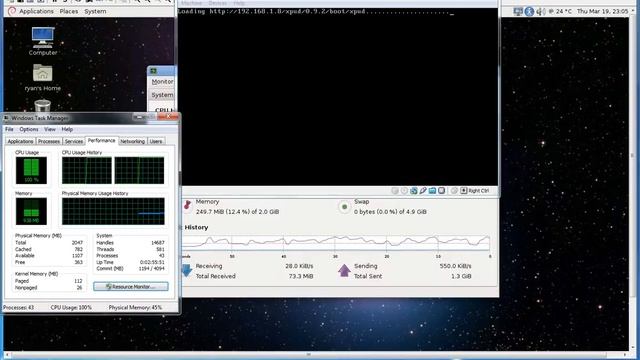
Task: Click the Total Sent '1.3 GiB' value
Action: coord(461,276)
